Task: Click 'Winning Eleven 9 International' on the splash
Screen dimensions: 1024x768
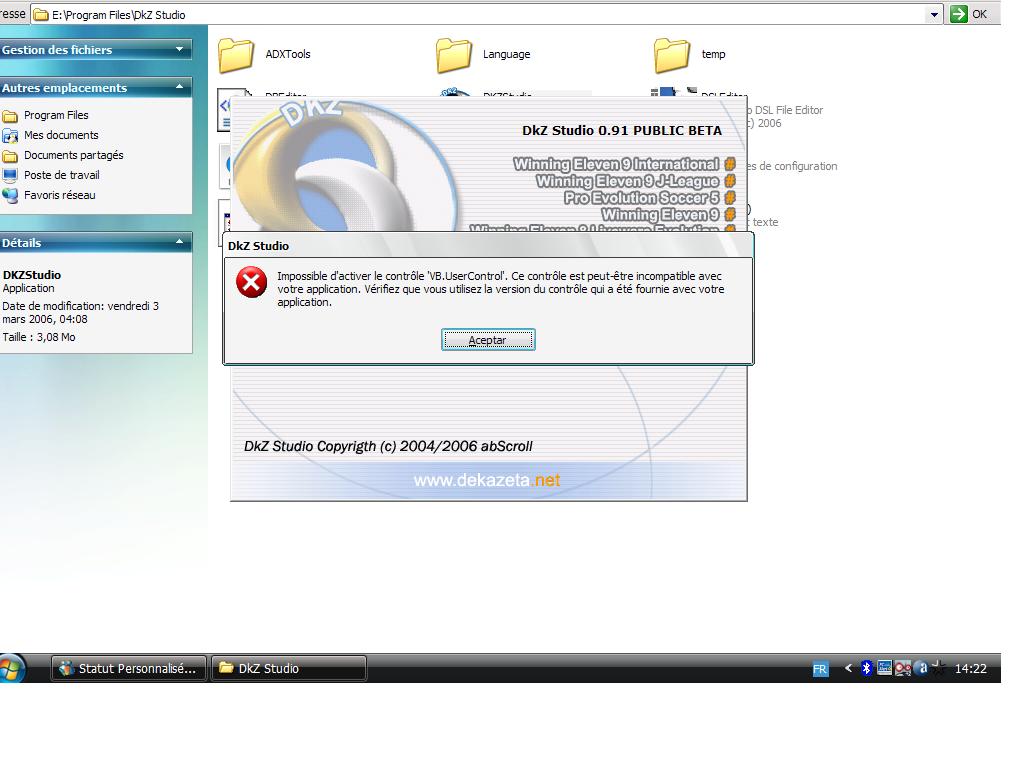Action: click(x=616, y=164)
